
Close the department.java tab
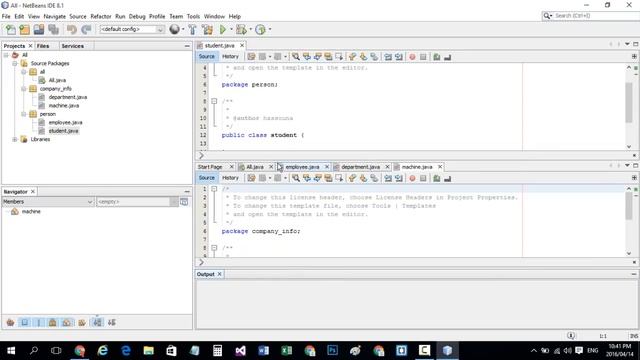click(387, 167)
